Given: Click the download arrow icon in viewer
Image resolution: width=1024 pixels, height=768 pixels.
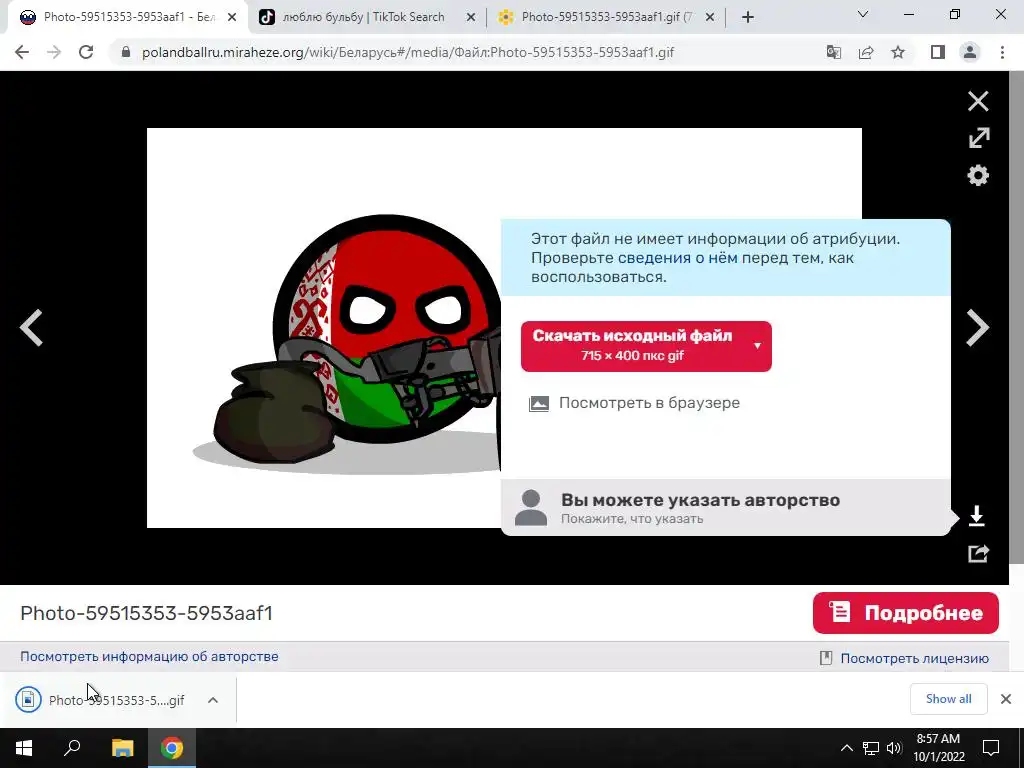Looking at the screenshot, I should coord(976,516).
